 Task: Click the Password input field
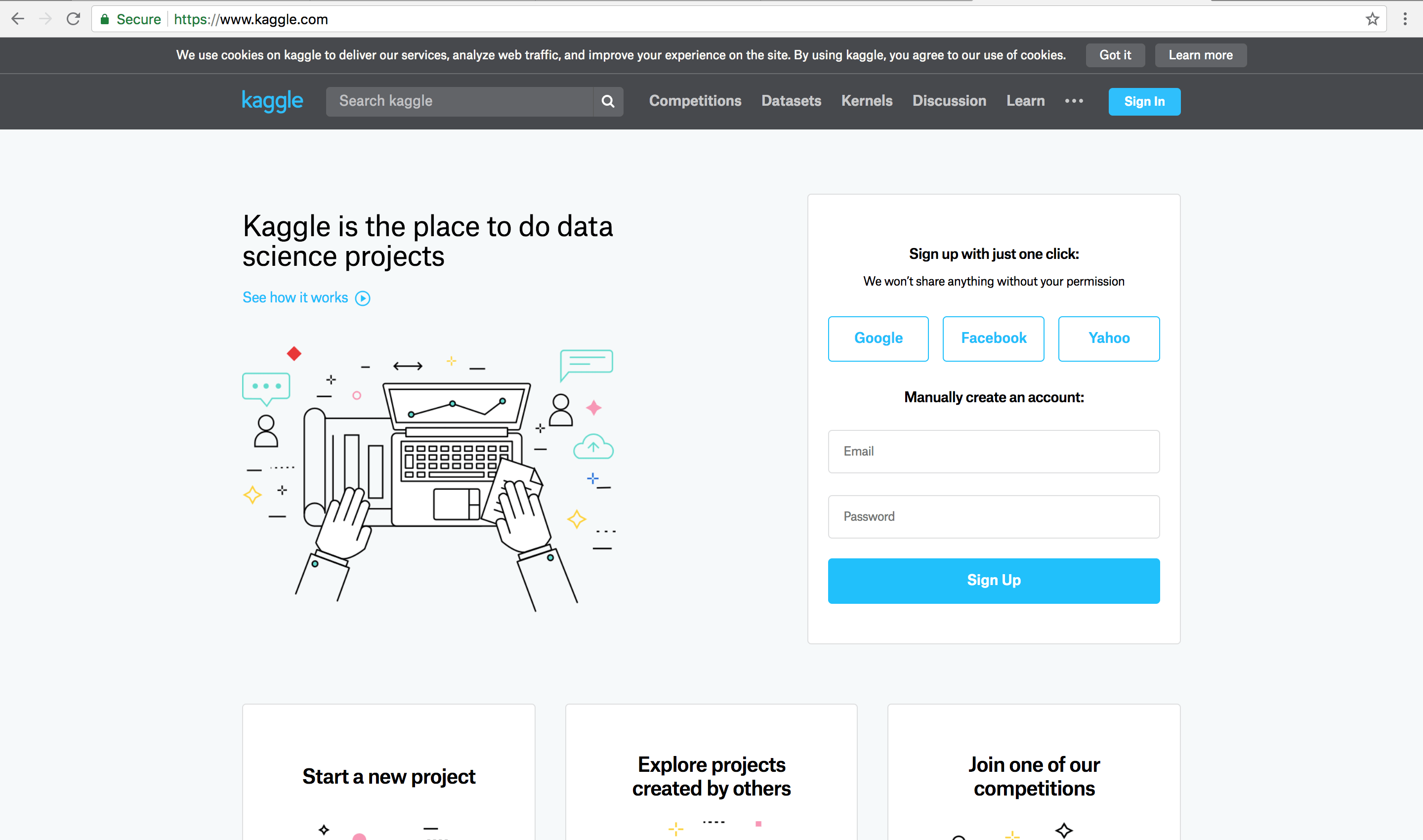994,516
